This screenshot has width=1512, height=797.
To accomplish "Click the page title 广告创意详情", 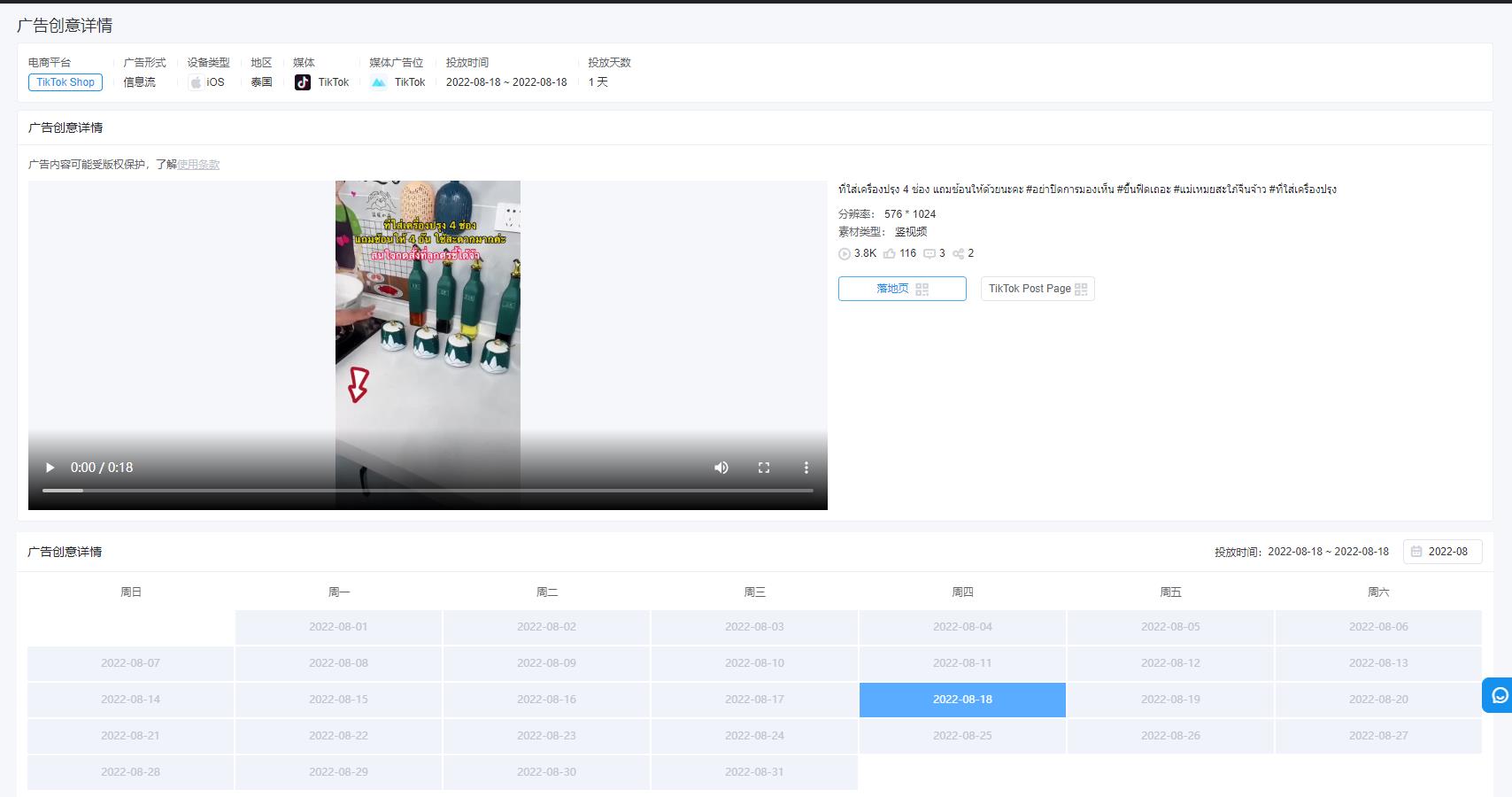I will pos(65,26).
